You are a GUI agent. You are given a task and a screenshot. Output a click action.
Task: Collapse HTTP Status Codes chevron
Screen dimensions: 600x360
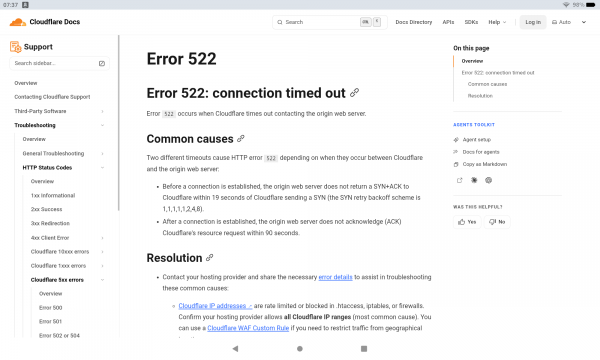[x=102, y=168]
